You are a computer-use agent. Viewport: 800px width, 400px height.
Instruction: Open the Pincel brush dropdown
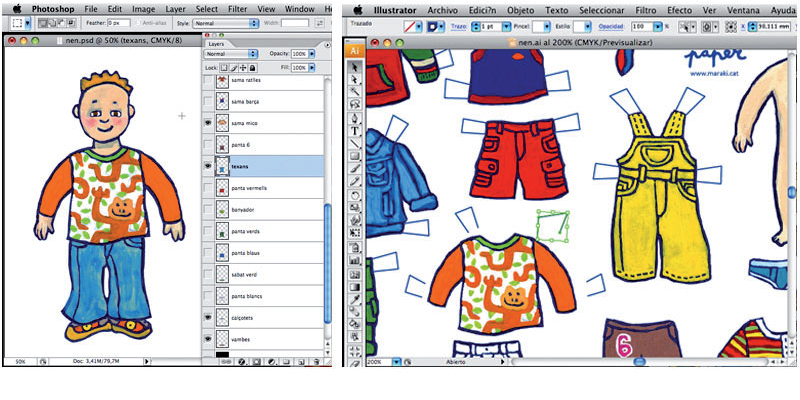[x=548, y=26]
